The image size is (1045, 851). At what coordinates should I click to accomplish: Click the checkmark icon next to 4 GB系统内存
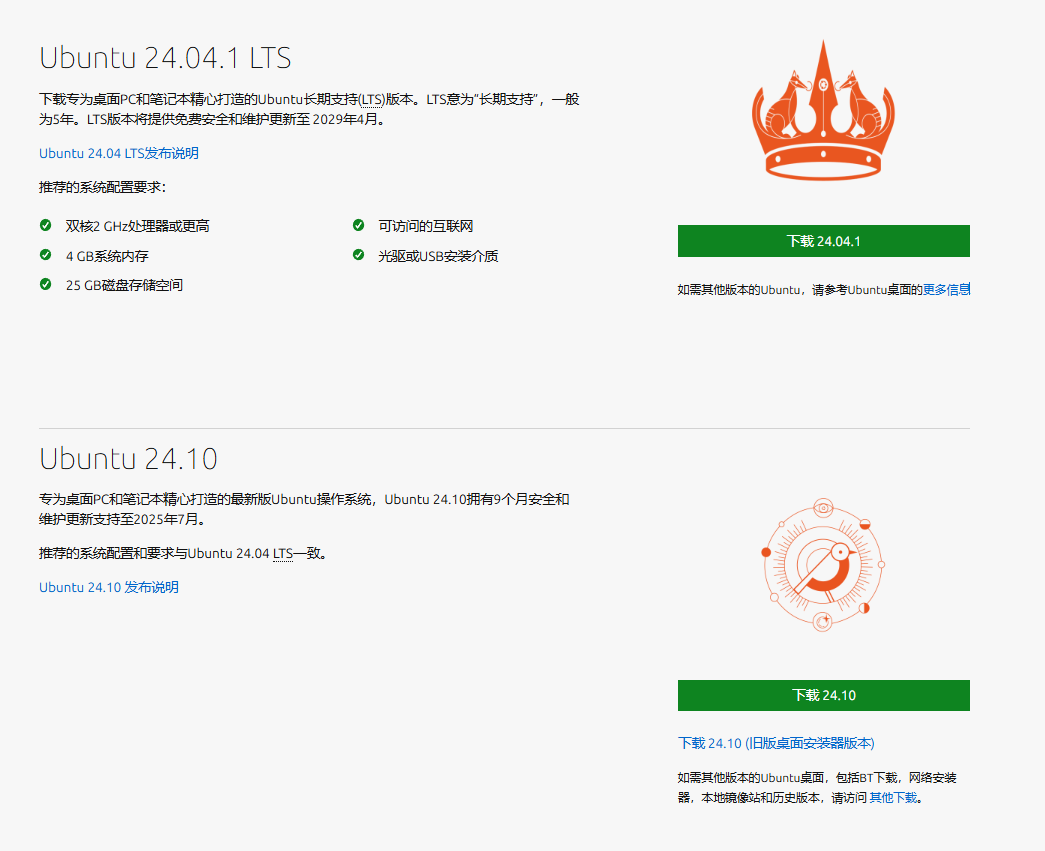[x=44, y=255]
